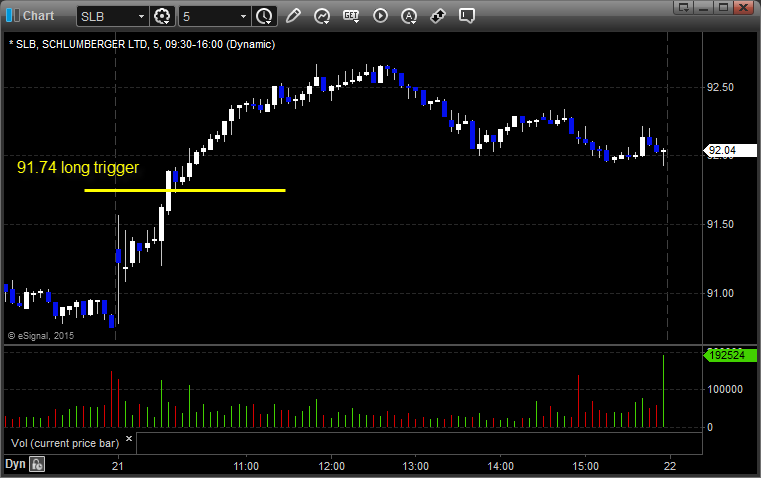This screenshot has width=761, height=478.
Task: Click the green 192524 volume marker
Action: click(730, 355)
